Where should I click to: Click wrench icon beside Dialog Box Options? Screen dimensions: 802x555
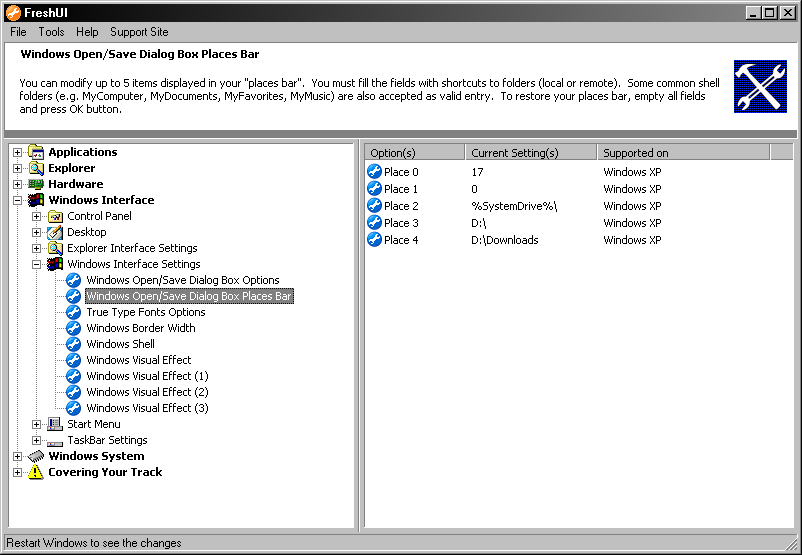pos(74,280)
